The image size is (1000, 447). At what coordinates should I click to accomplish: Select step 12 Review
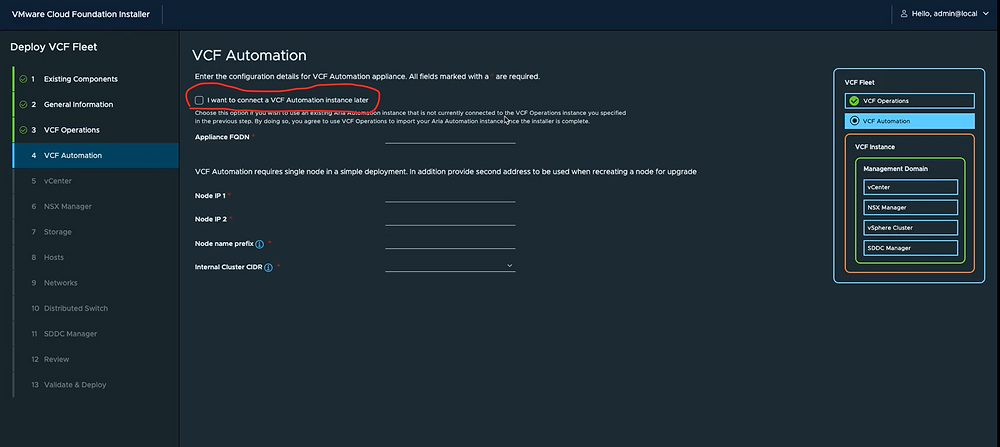[x=95, y=360]
